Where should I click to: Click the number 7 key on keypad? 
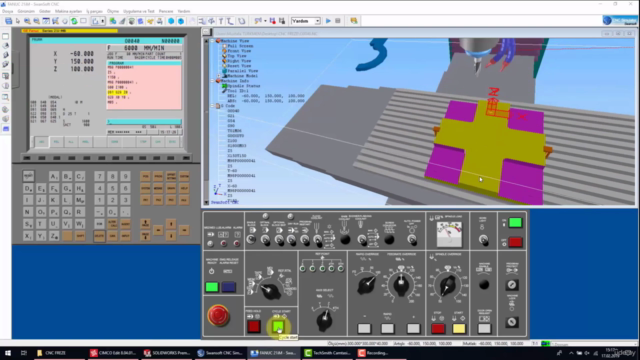(x=99, y=176)
